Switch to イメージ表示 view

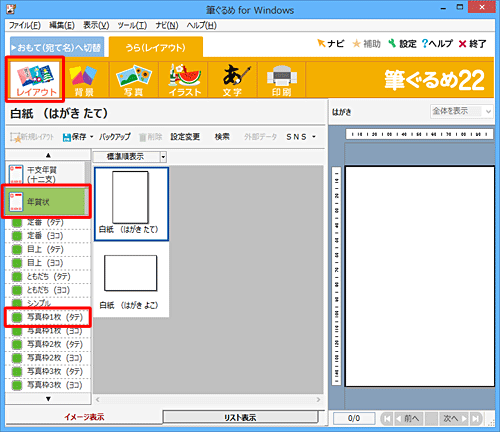pyautogui.click(x=84, y=417)
